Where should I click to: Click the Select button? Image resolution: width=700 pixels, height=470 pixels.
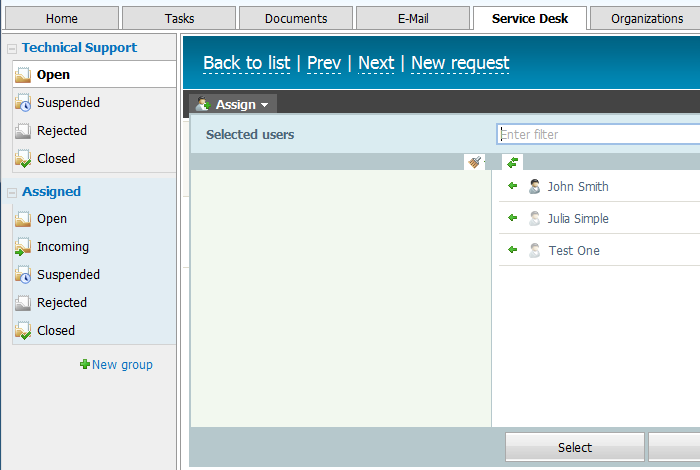pos(575,447)
